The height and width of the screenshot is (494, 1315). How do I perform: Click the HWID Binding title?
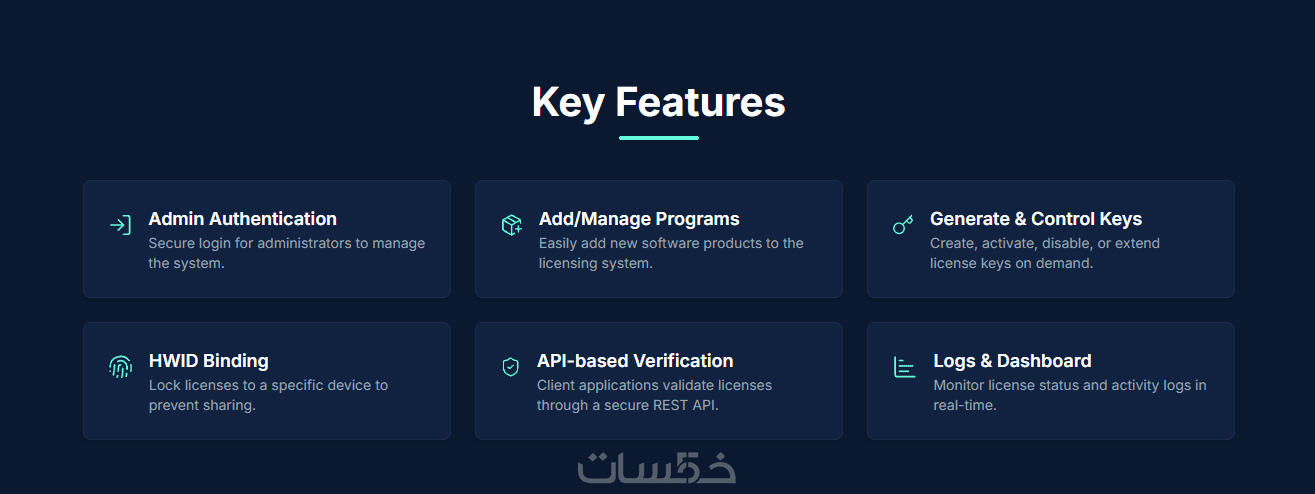pos(208,361)
